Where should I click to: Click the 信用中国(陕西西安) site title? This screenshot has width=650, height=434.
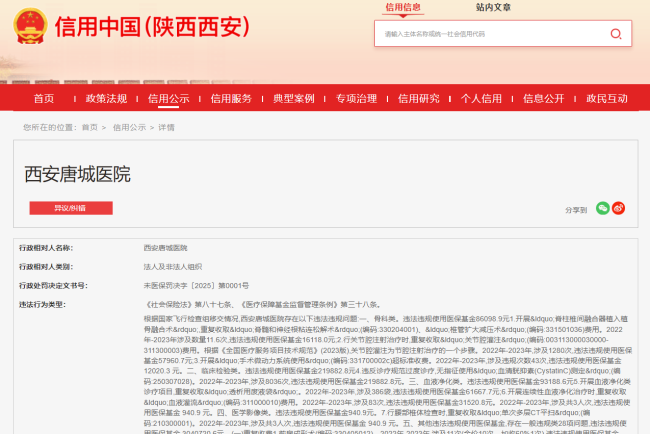click(152, 27)
